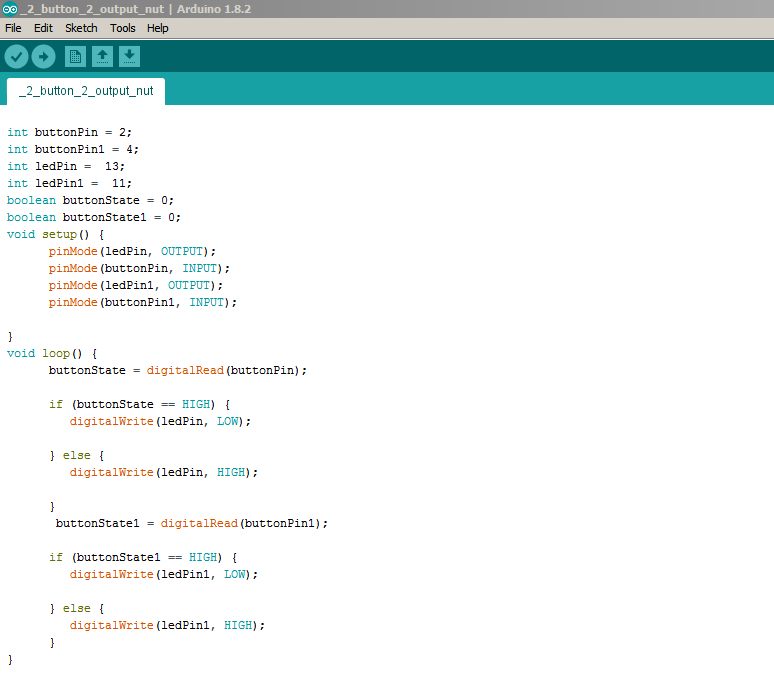Open the Sketch menu
774x674 pixels.
pyautogui.click(x=81, y=28)
